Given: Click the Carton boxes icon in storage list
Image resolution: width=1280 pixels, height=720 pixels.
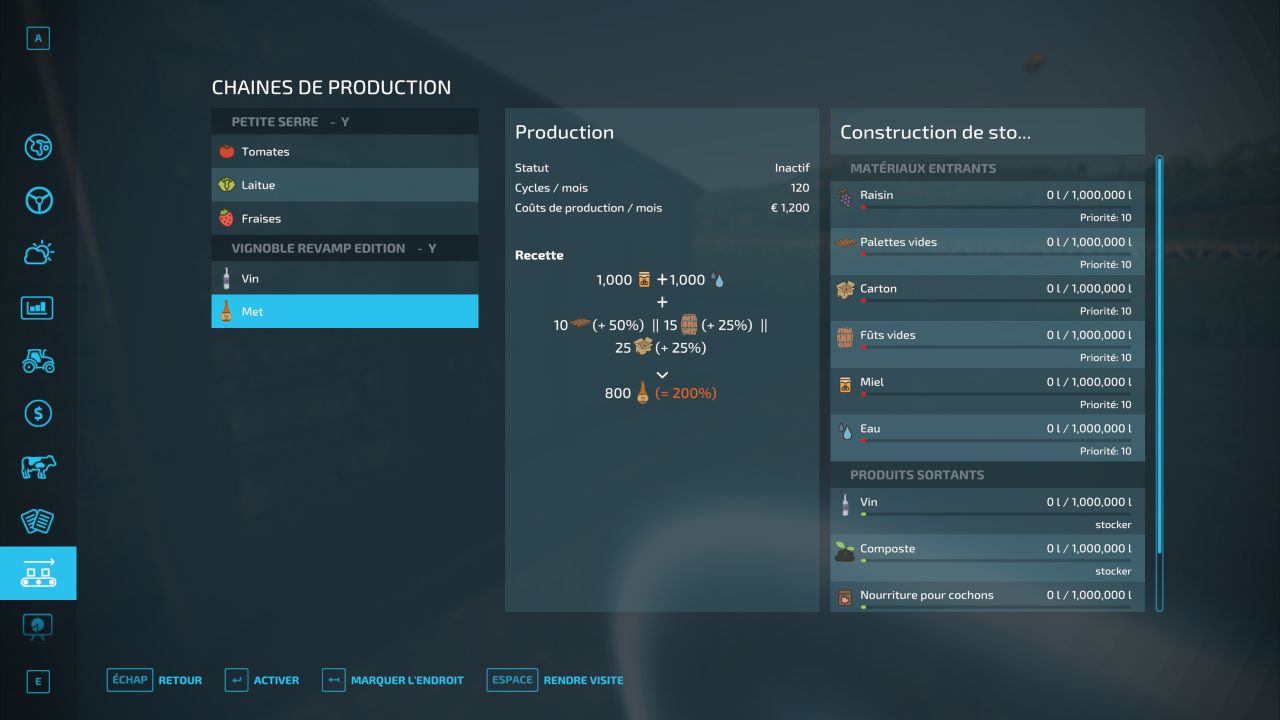Looking at the screenshot, I should pyautogui.click(x=845, y=290).
